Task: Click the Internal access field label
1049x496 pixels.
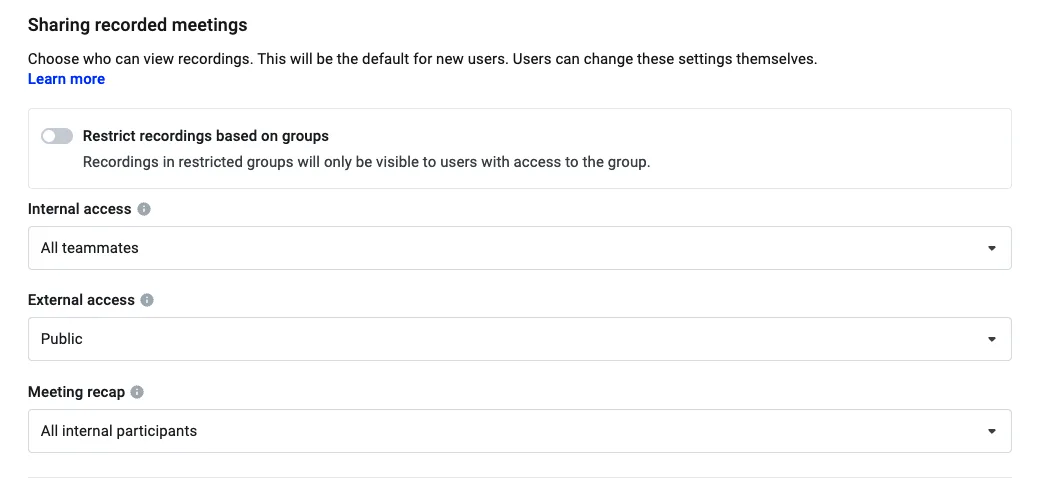Action: [x=80, y=209]
